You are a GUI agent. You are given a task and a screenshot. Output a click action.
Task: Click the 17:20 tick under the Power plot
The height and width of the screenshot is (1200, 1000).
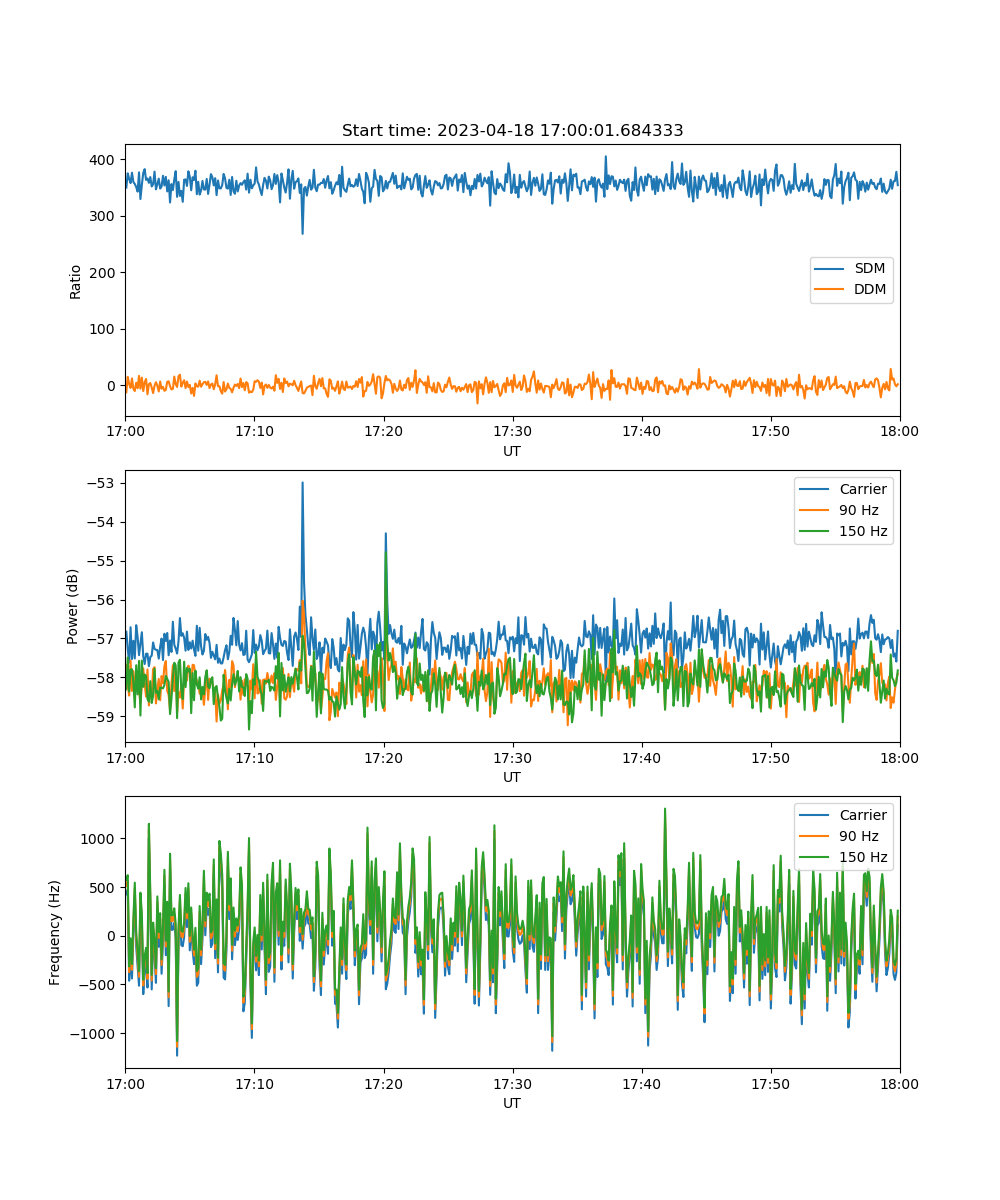383,757
